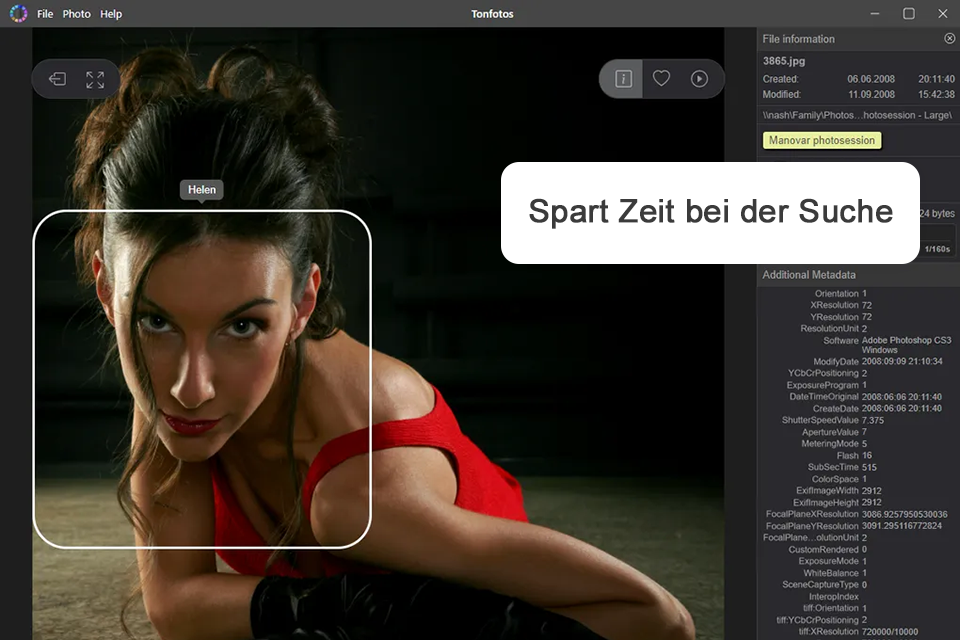The height and width of the screenshot is (640, 960).
Task: Open the File menu
Action: point(45,13)
